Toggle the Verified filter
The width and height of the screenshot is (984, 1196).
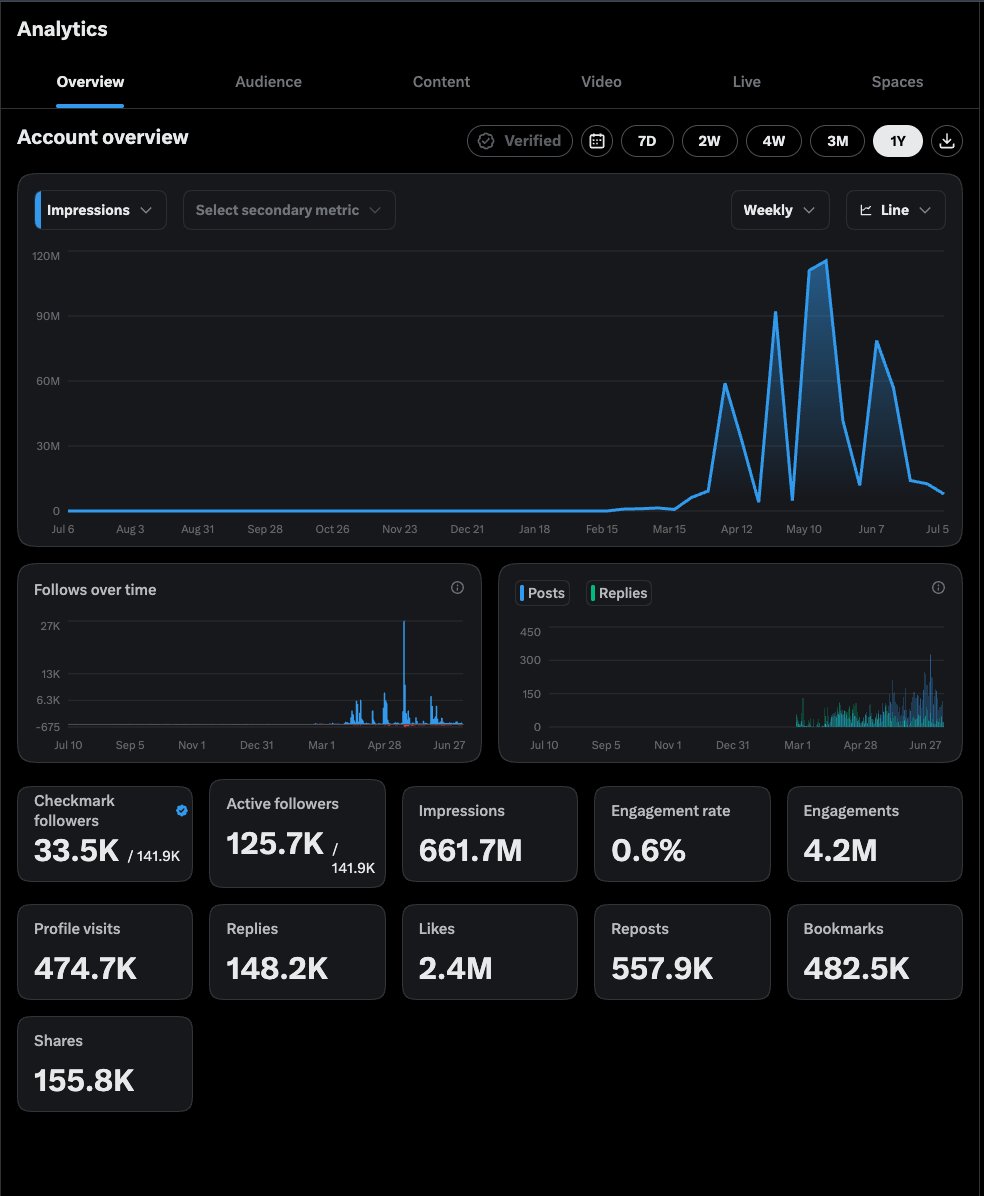[x=519, y=141]
